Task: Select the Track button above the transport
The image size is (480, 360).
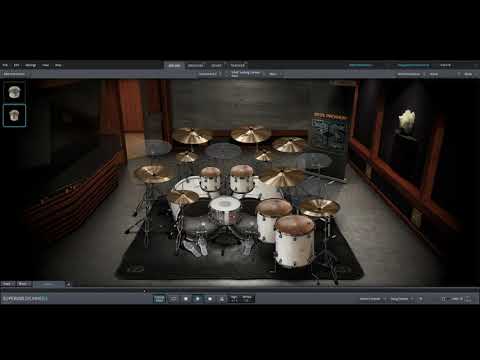Action: point(7,284)
